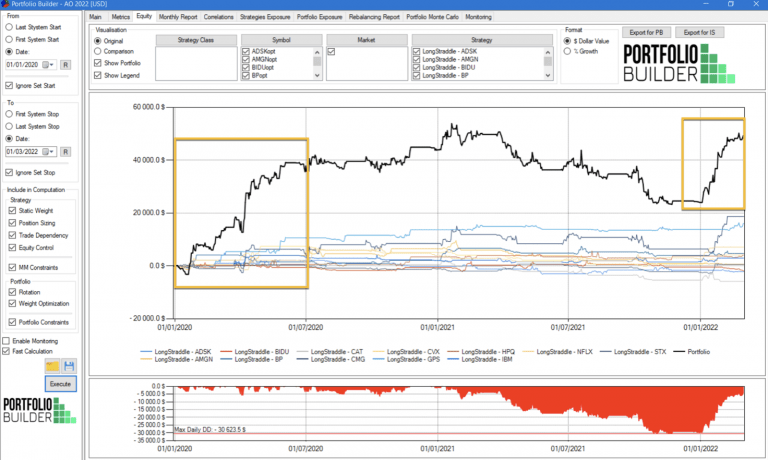The width and height of the screenshot is (768, 460).
Task: Click the Execute button
Action: tap(60, 383)
